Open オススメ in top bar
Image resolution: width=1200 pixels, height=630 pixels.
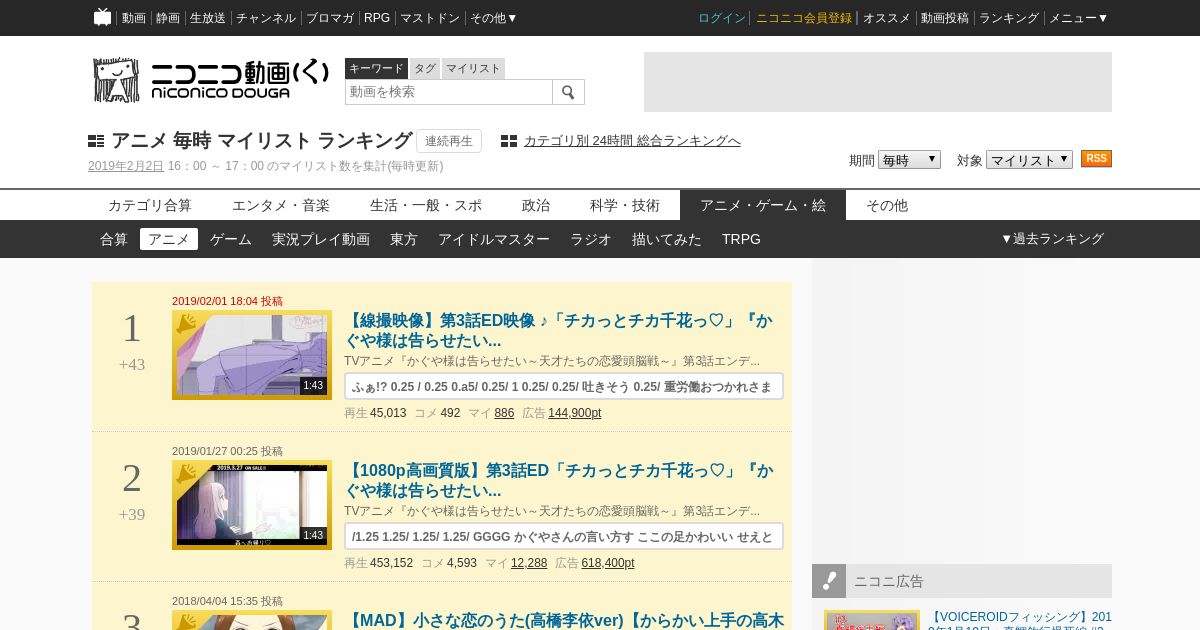887,18
